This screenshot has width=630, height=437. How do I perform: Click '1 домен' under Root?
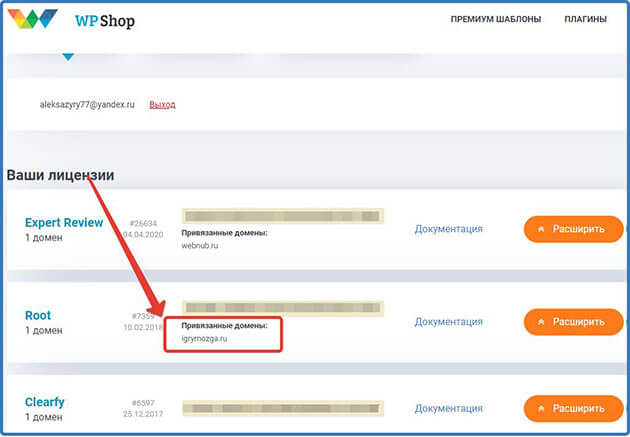click(44, 331)
